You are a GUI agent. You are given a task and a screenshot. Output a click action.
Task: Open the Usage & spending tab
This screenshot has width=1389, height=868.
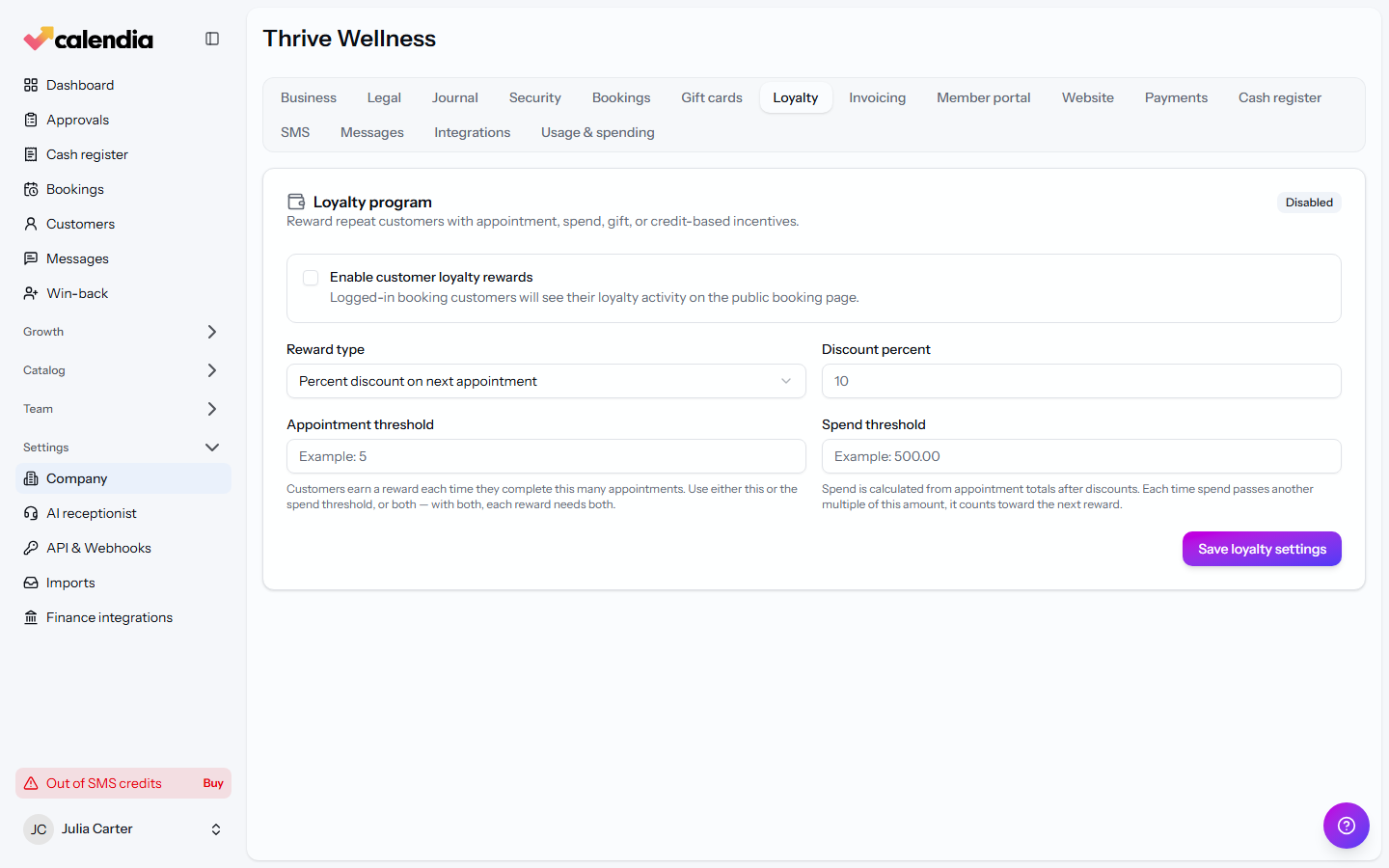597,132
